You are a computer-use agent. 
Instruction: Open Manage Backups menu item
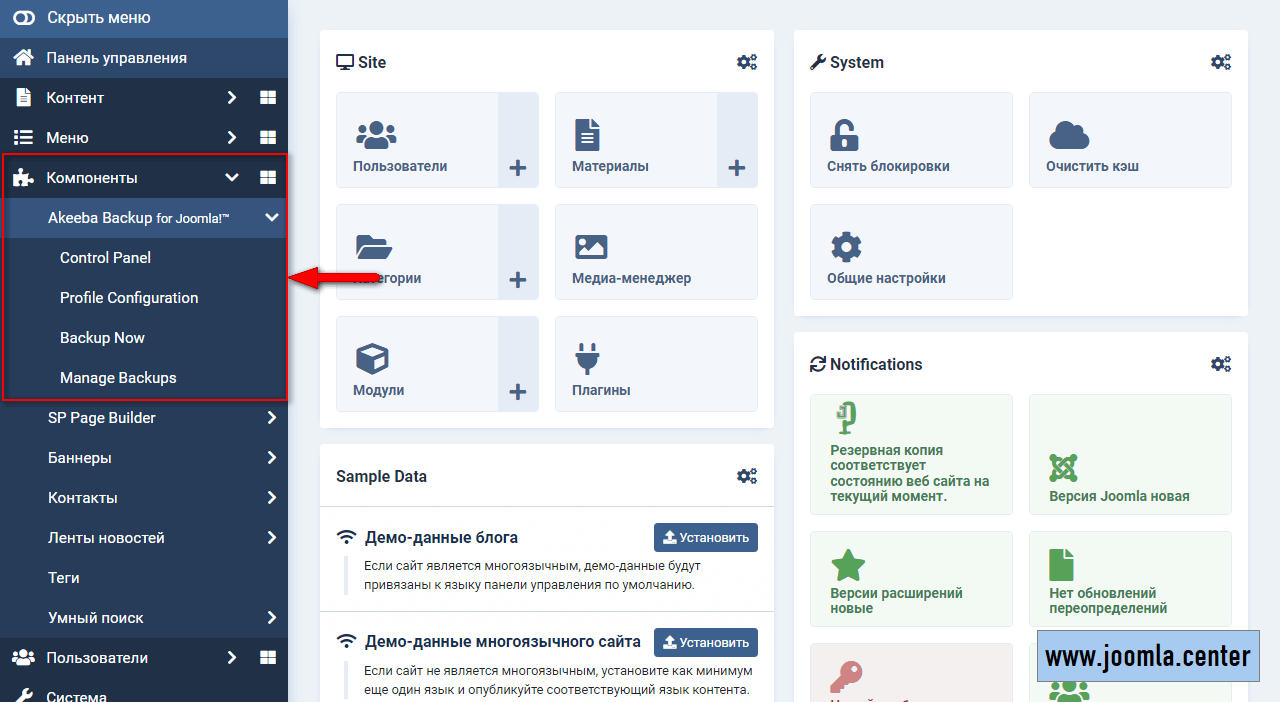[118, 378]
